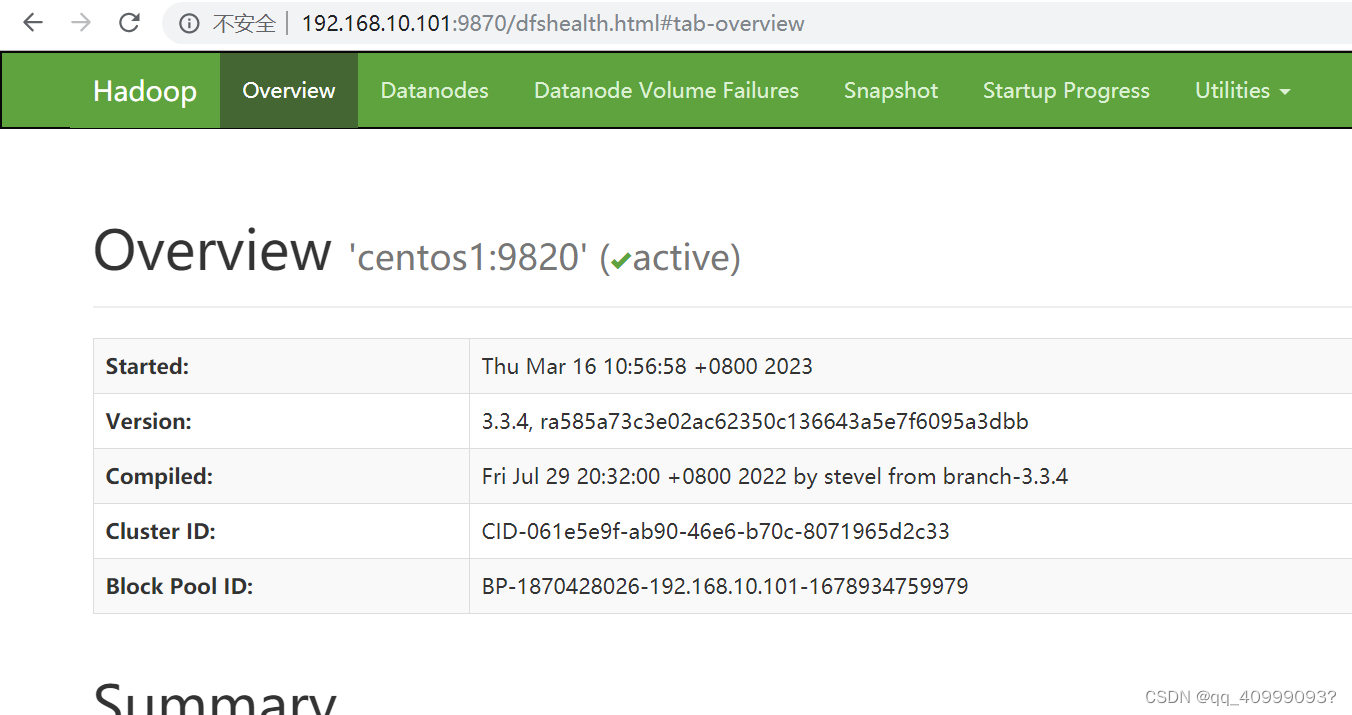Click the Overview page heading
This screenshot has height=715, width=1352.
click(212, 251)
